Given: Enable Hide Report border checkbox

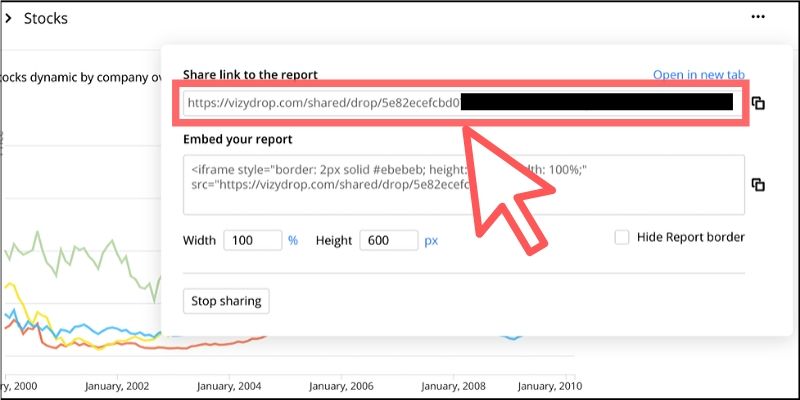Looking at the screenshot, I should coord(621,237).
